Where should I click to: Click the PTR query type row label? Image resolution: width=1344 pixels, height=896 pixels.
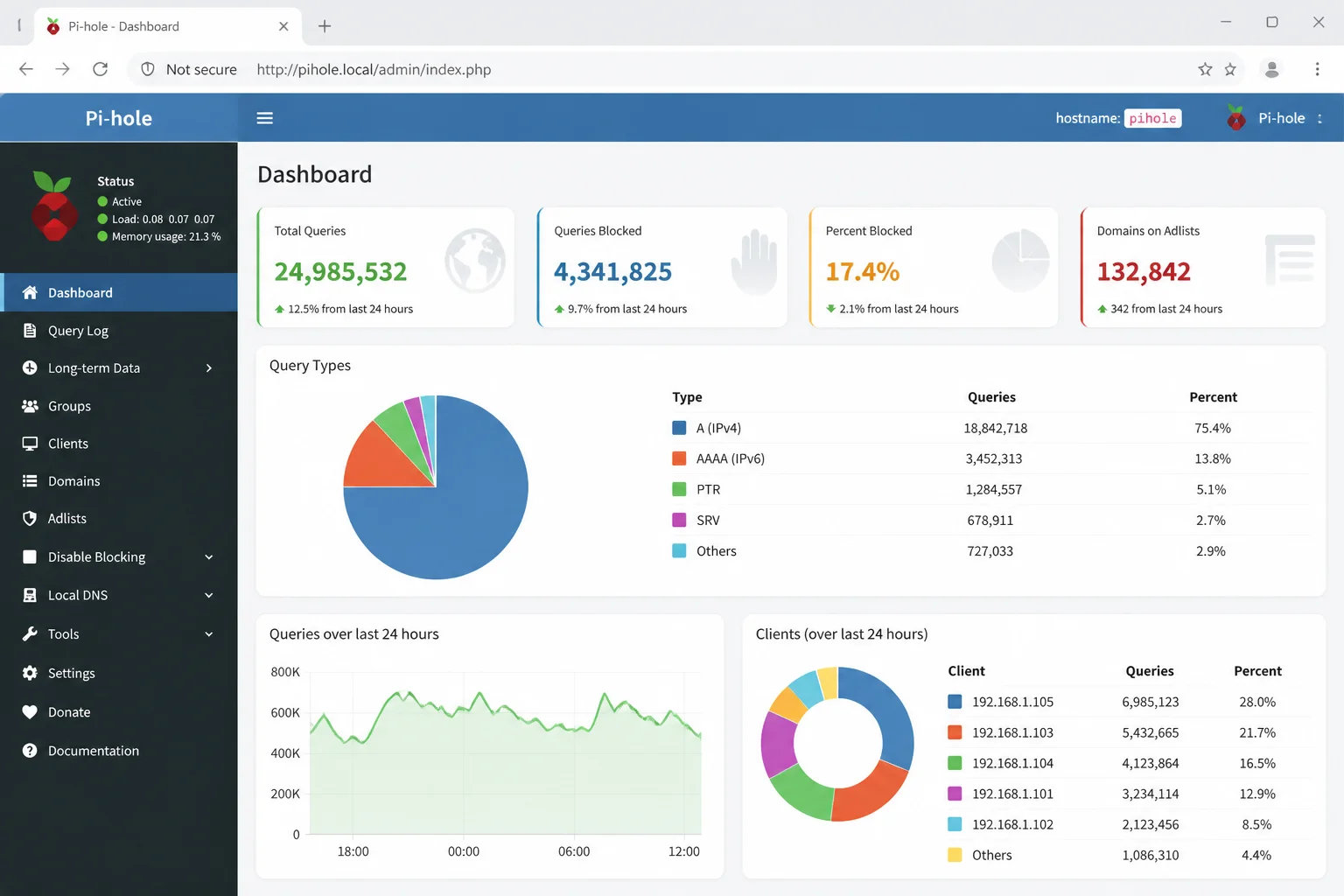[708, 489]
